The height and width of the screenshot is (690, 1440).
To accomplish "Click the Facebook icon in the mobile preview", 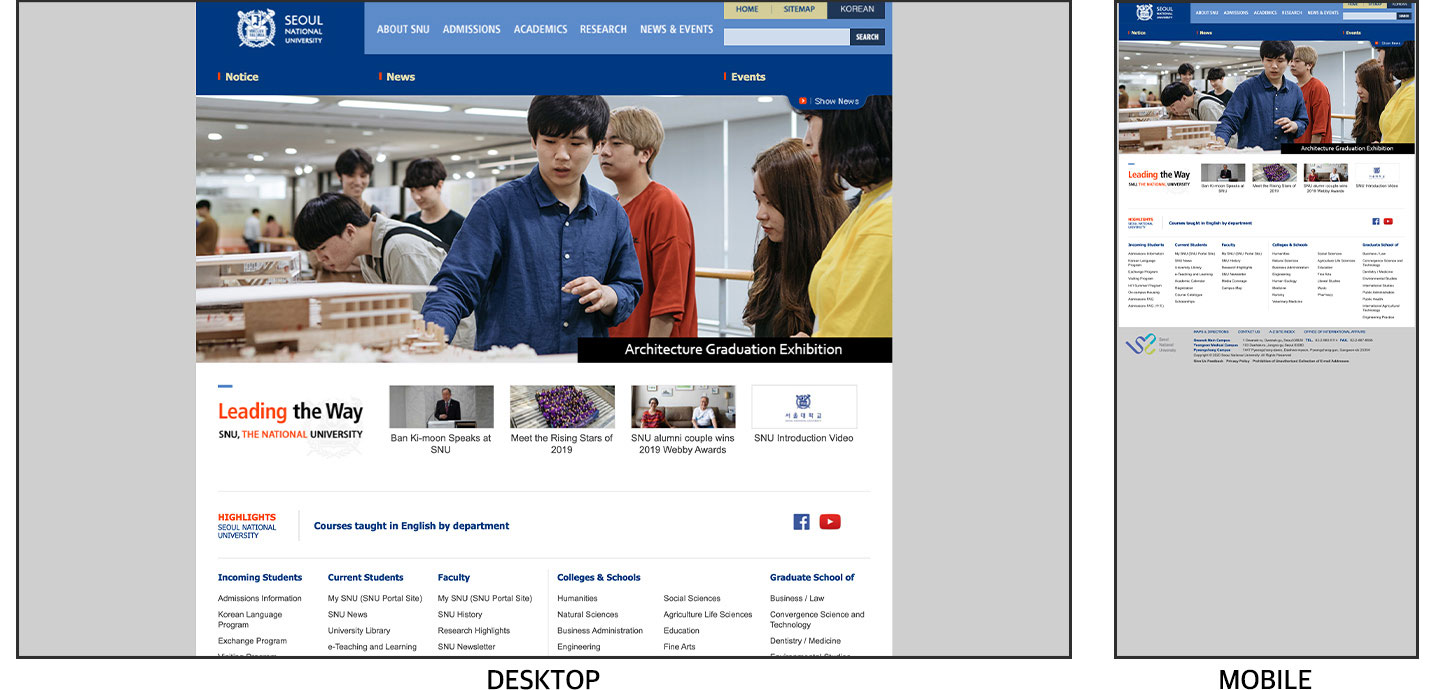I will coord(1376,222).
